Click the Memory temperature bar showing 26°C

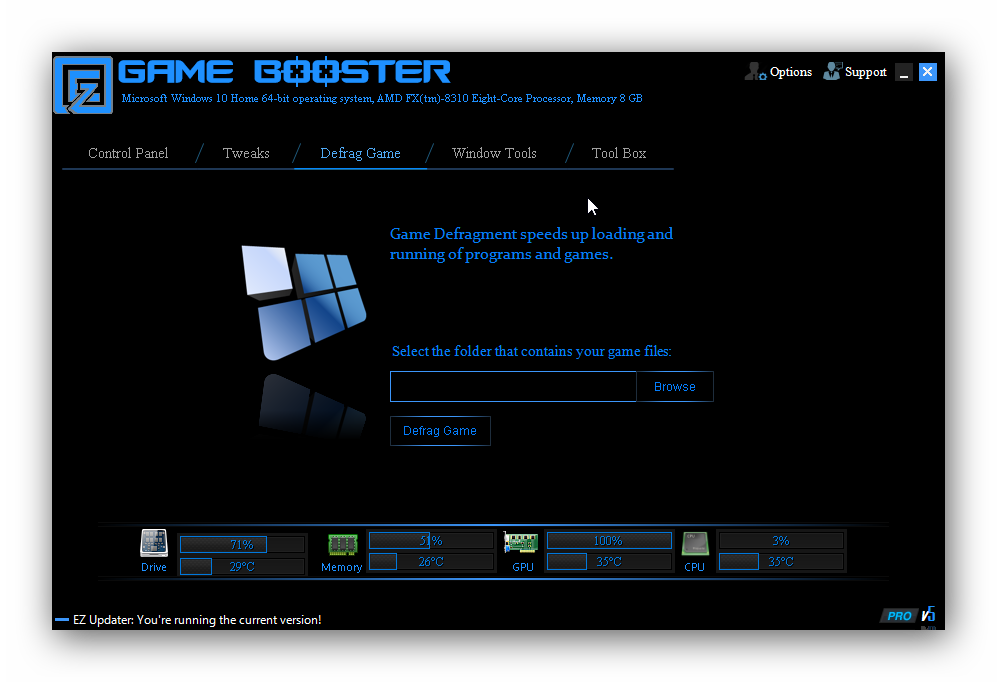[431, 562]
